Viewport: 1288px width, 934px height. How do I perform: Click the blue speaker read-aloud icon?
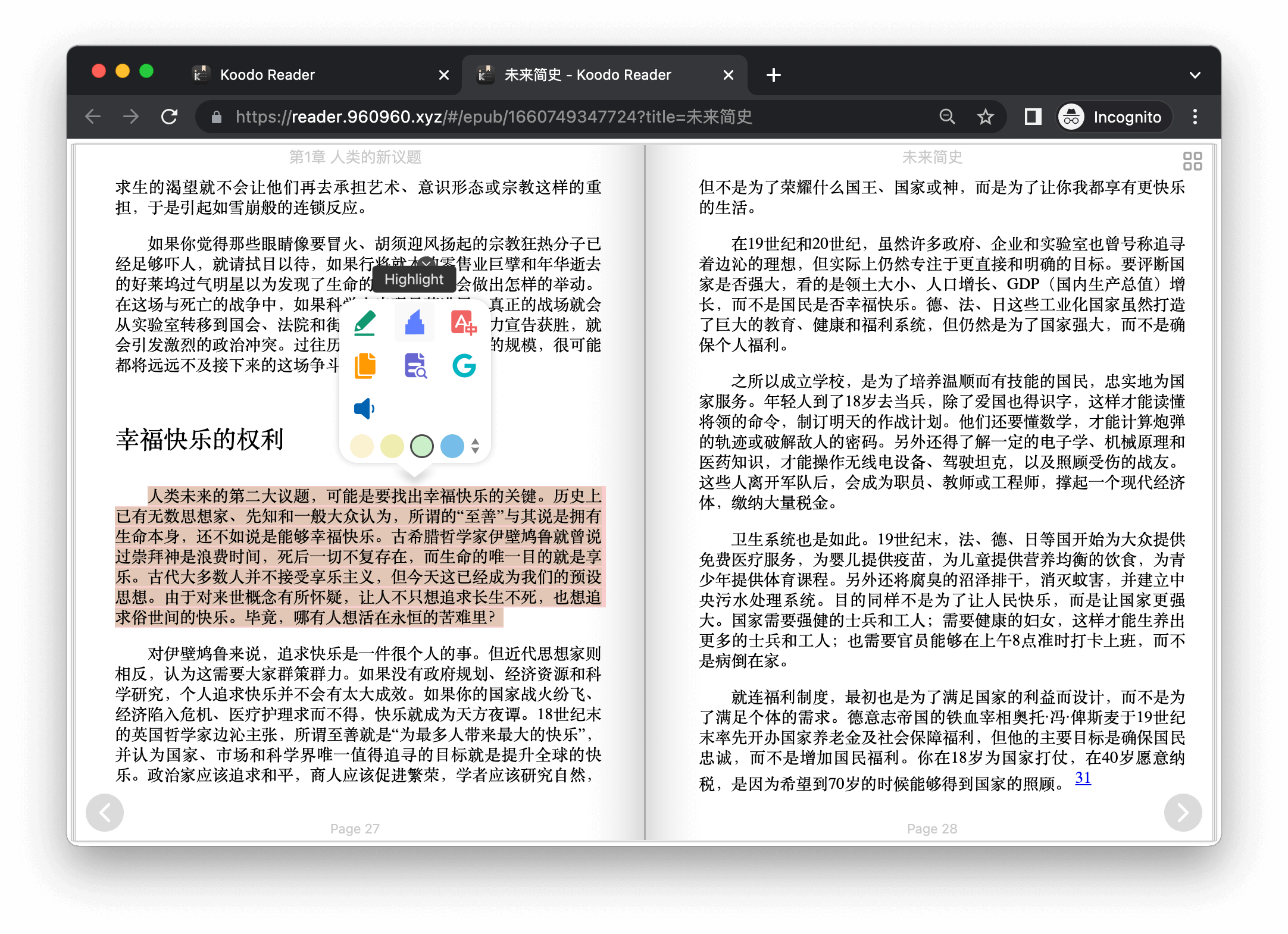(364, 409)
